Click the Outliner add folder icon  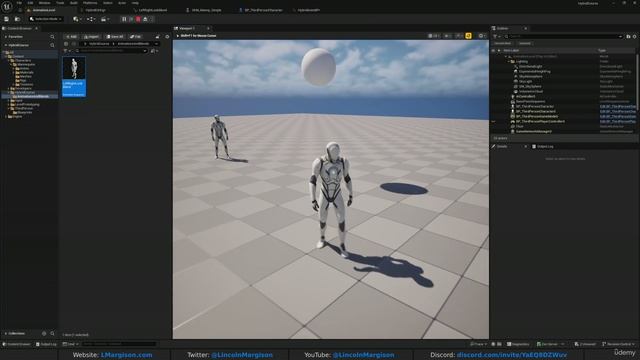pos(628,36)
